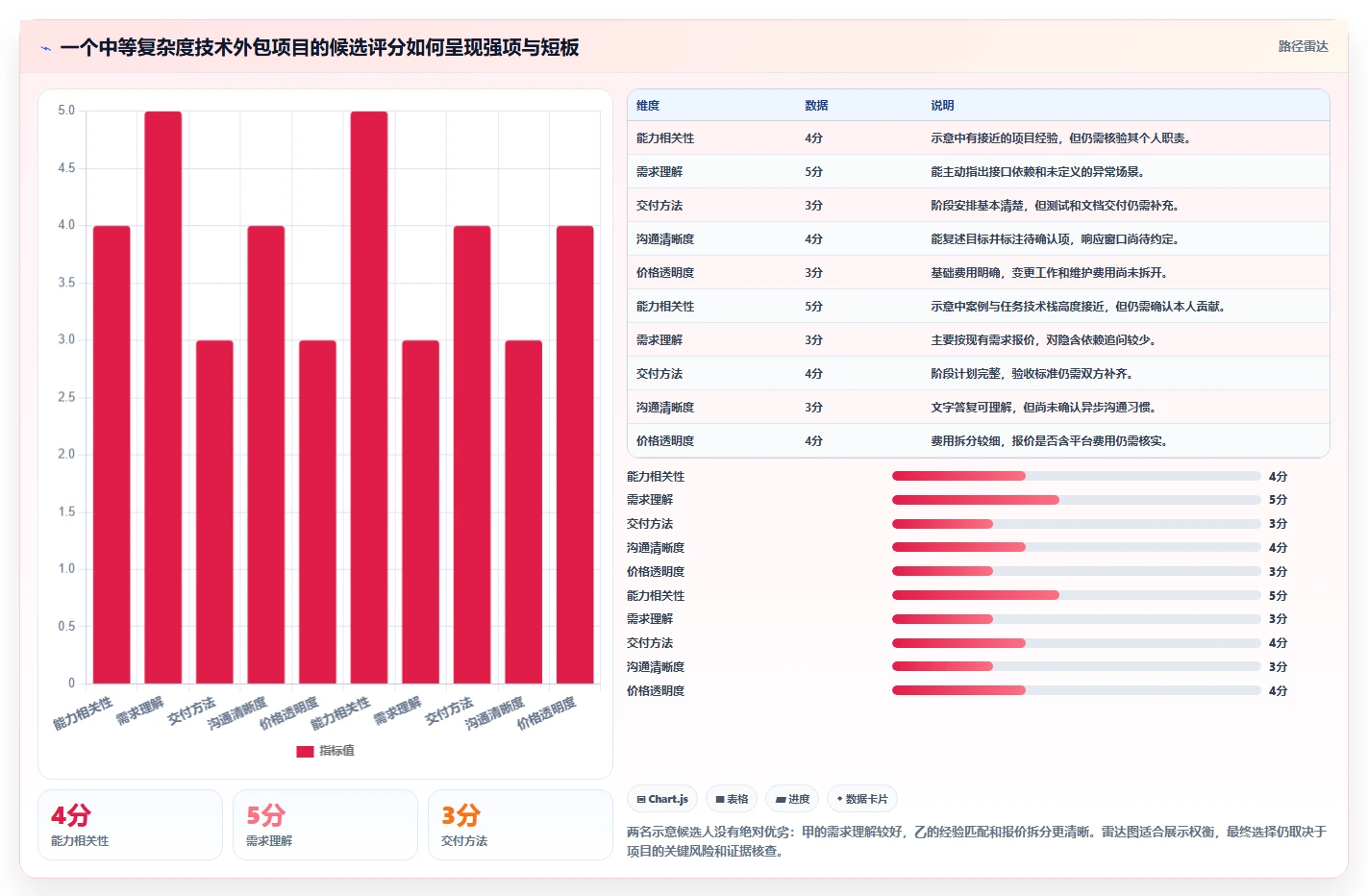The width and height of the screenshot is (1368, 896).
Task: Click the page title about 候选评分 强项与短板
Action: click(319, 48)
